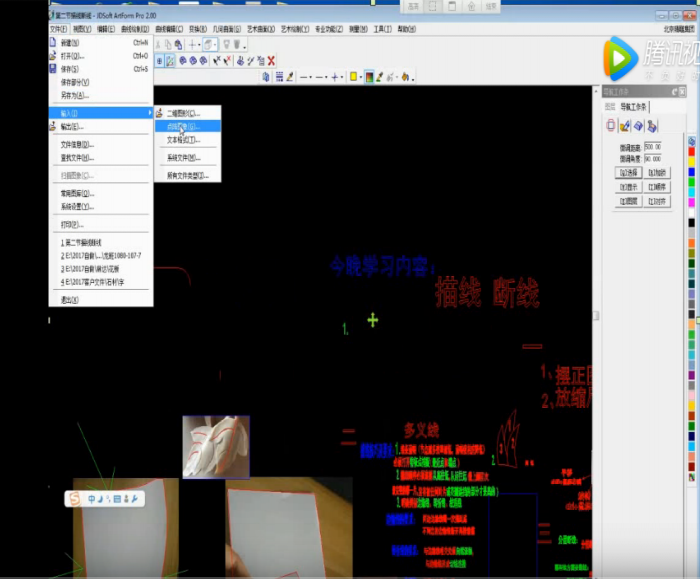Click the gradient color square icon in toolbar
Viewport: 700px width, 579px height.
(369, 77)
